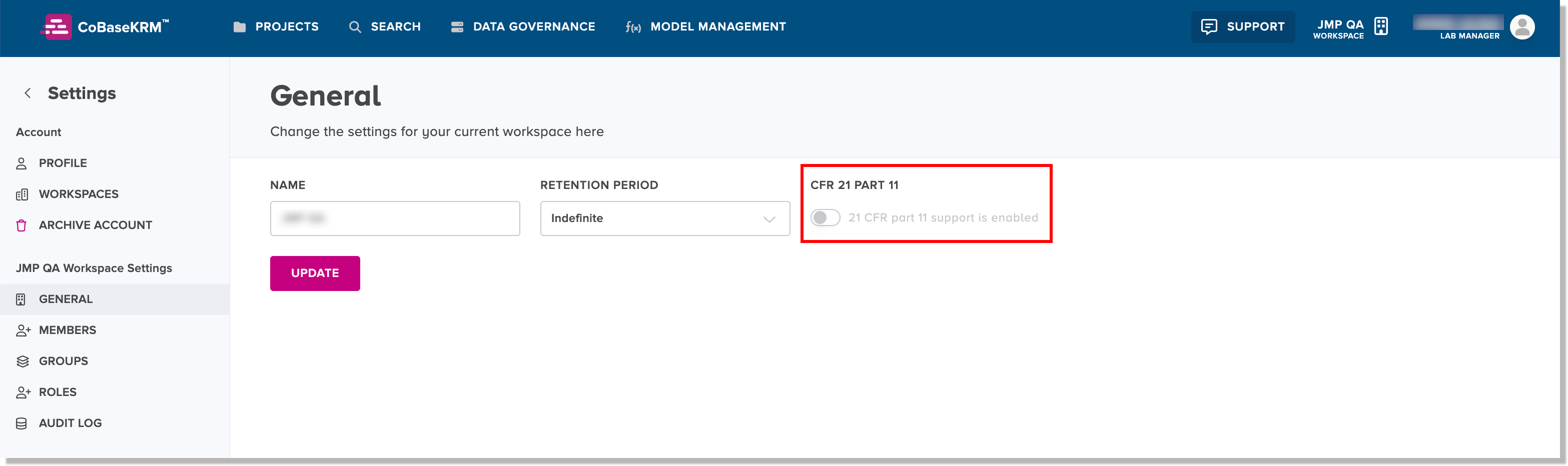The width and height of the screenshot is (1568, 466).
Task: Click the 'Account' section label
Action: pos(39,132)
